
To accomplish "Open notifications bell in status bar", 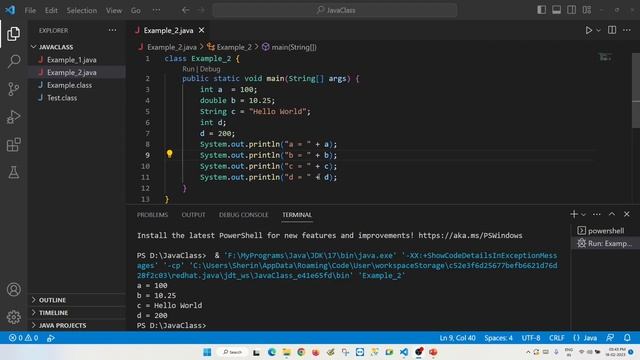I will point(627,338).
